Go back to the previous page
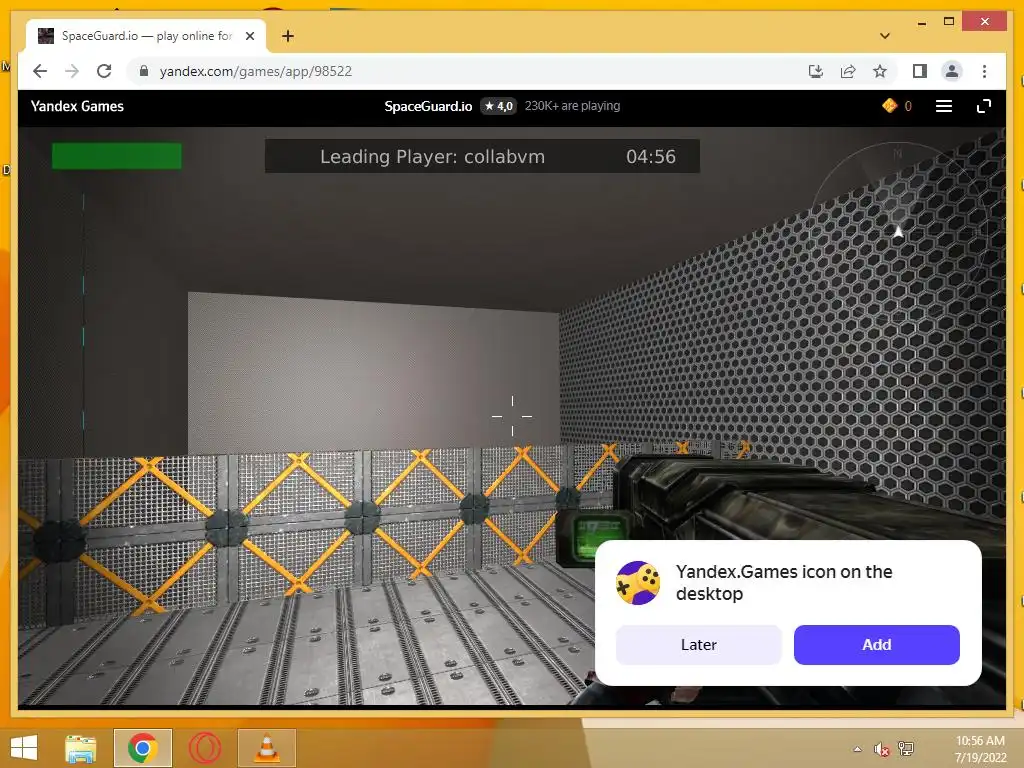The width and height of the screenshot is (1024, 768). coord(40,71)
